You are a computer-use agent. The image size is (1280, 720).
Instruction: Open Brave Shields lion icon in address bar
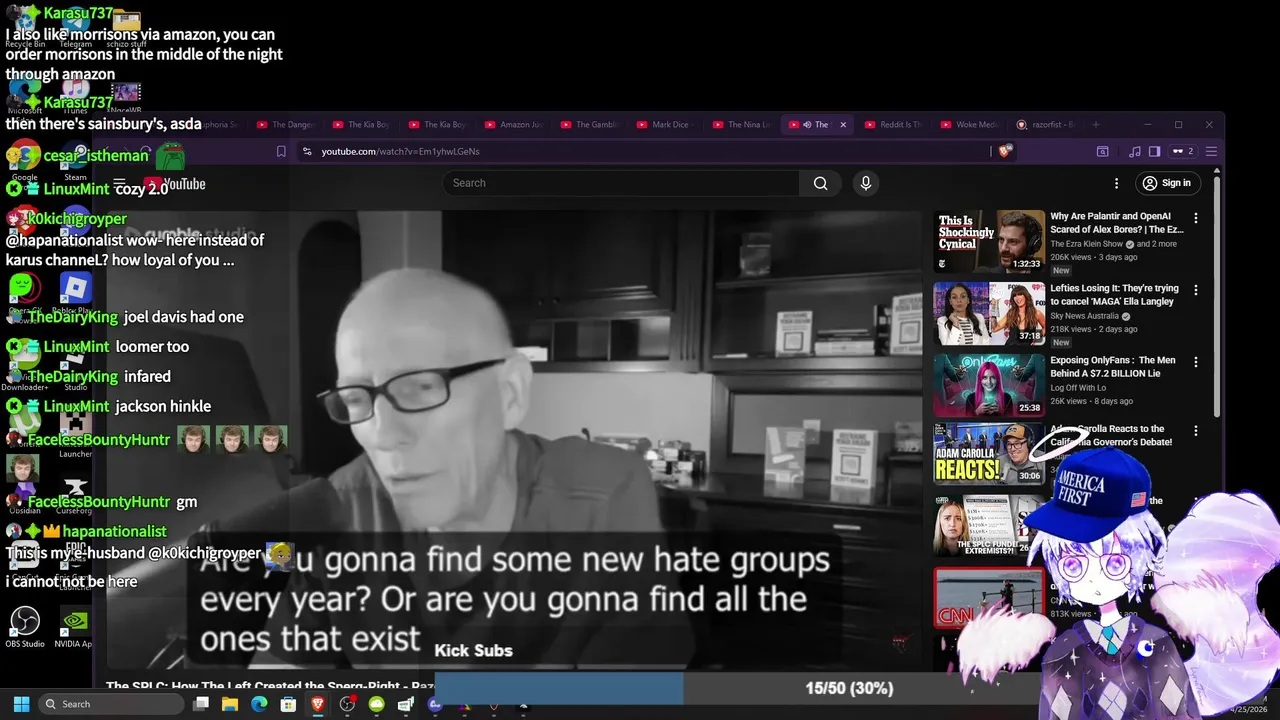click(x=1005, y=151)
